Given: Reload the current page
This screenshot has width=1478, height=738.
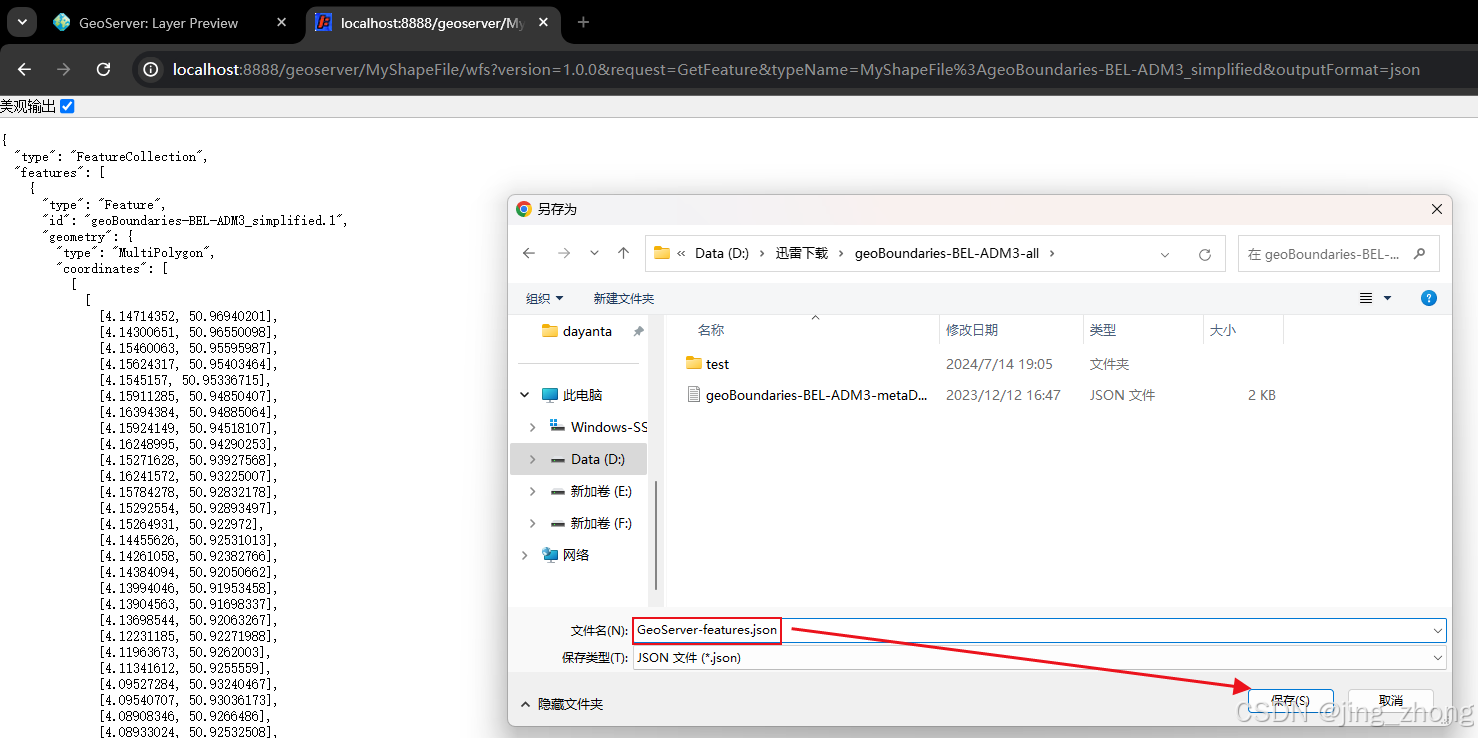Looking at the screenshot, I should point(103,69).
